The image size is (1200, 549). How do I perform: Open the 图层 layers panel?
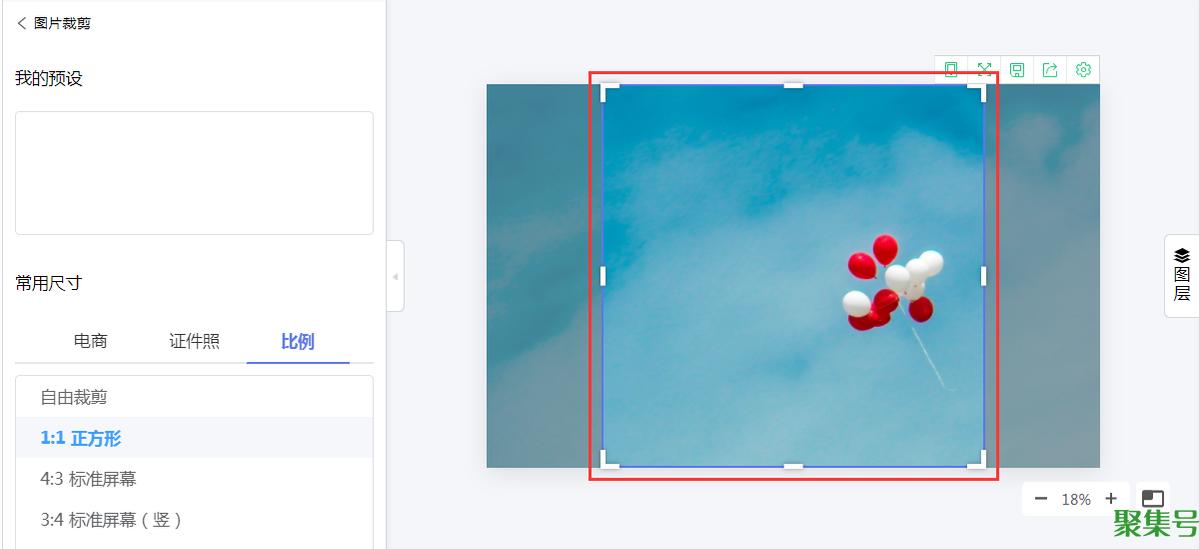point(1182,275)
